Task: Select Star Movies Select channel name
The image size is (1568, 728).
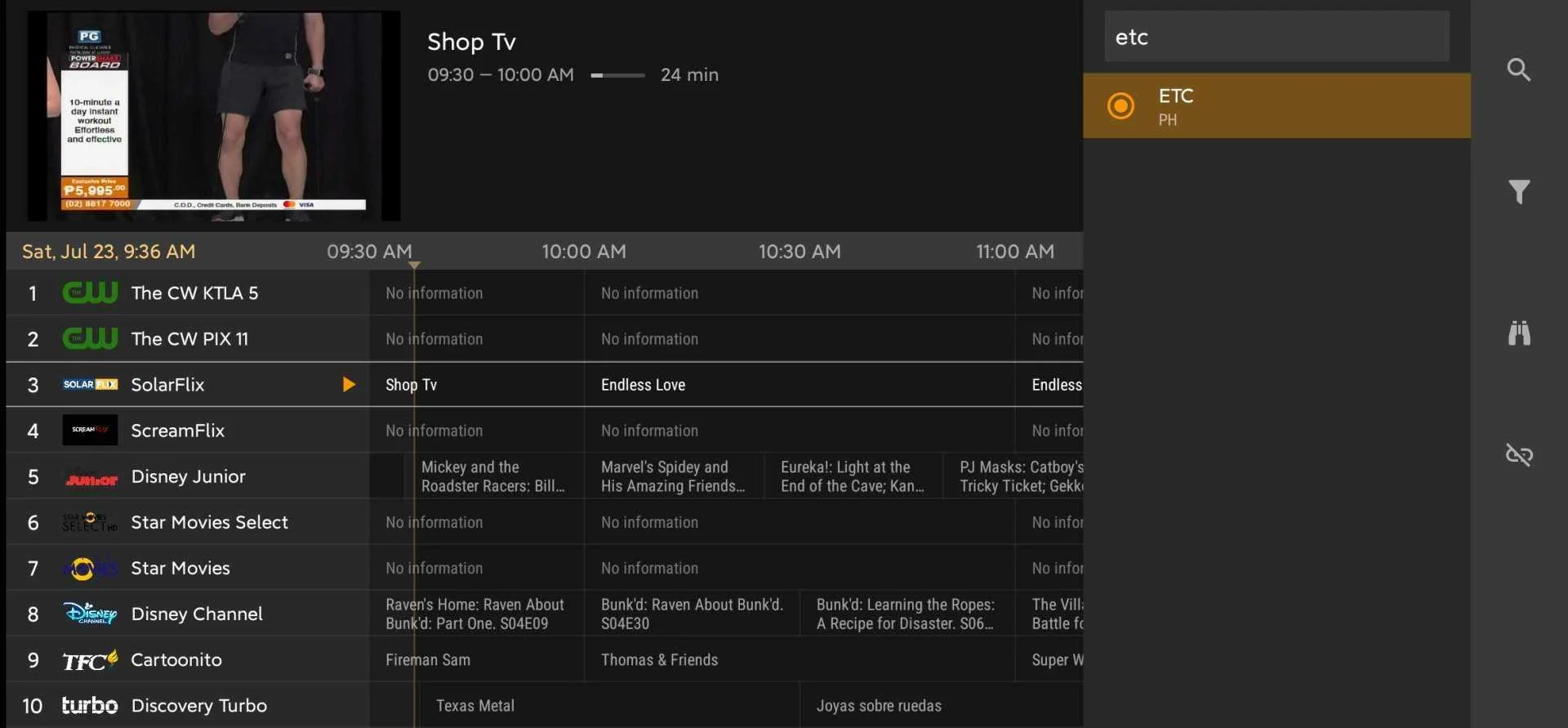Action: click(x=209, y=522)
